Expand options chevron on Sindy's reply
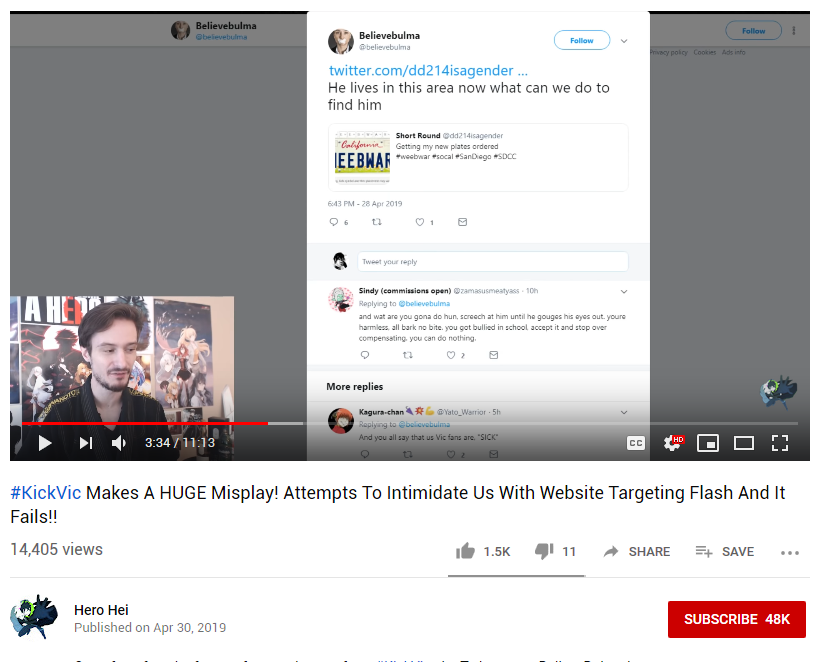The width and height of the screenshot is (822, 662). point(624,291)
